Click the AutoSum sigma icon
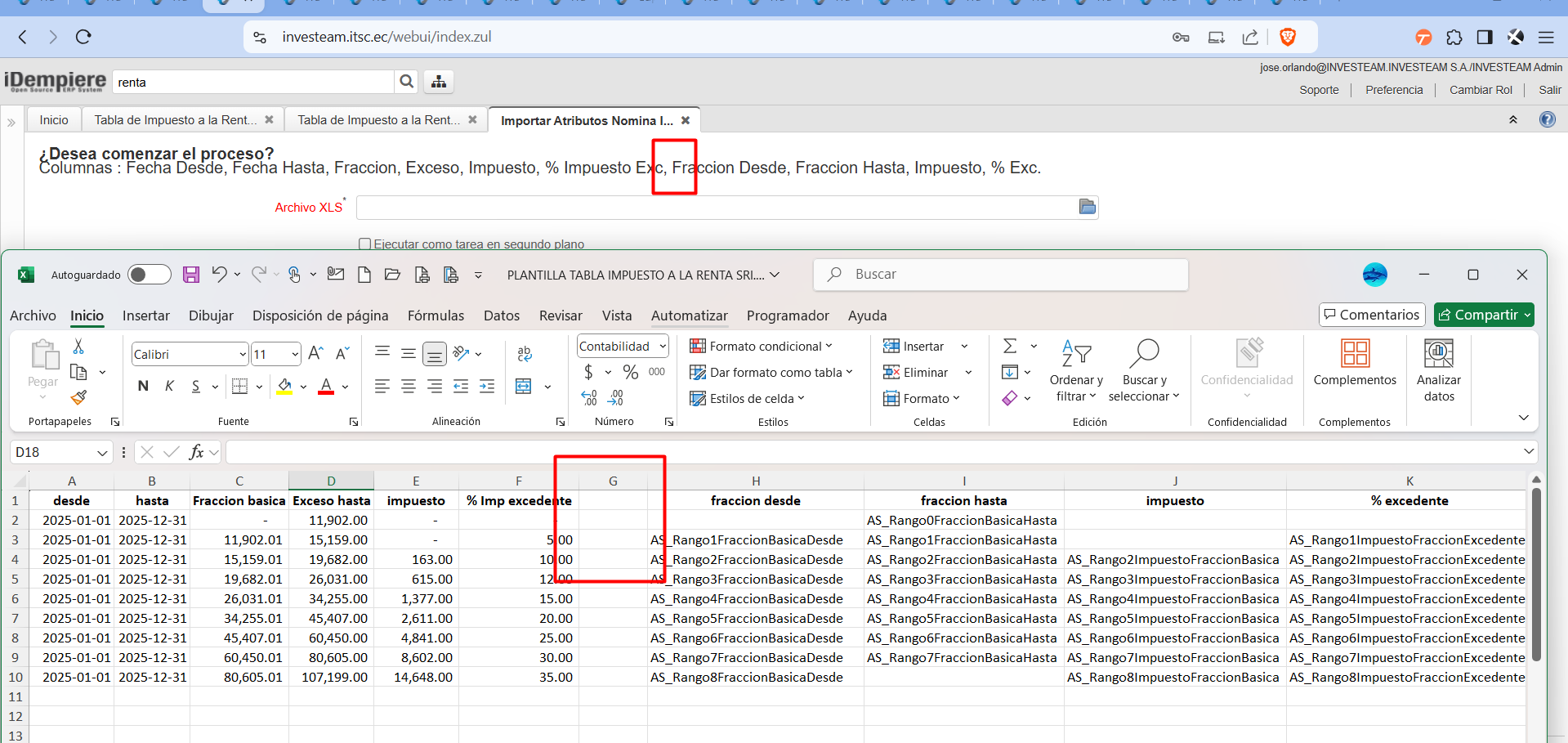1568x743 pixels. tap(1010, 347)
